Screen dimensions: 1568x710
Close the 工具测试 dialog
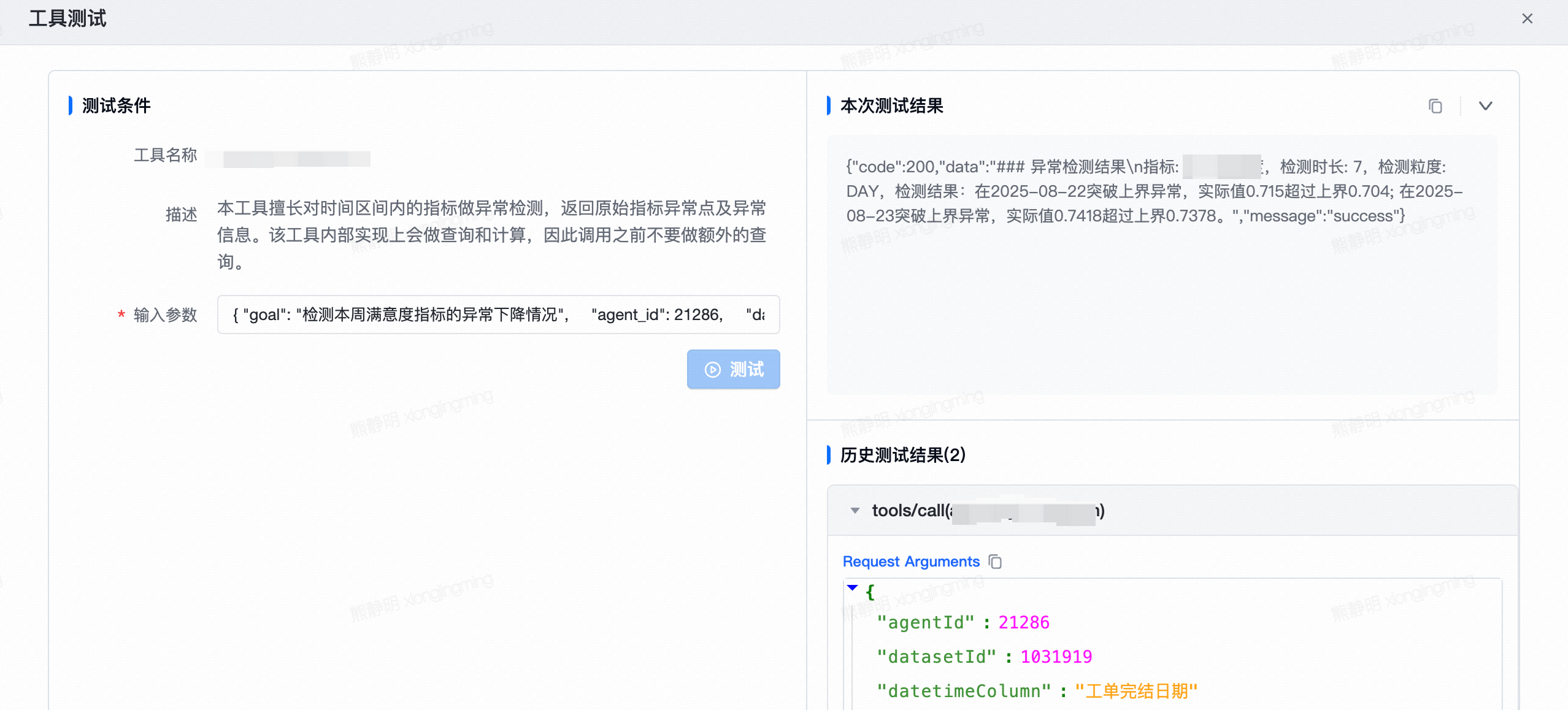[1527, 19]
